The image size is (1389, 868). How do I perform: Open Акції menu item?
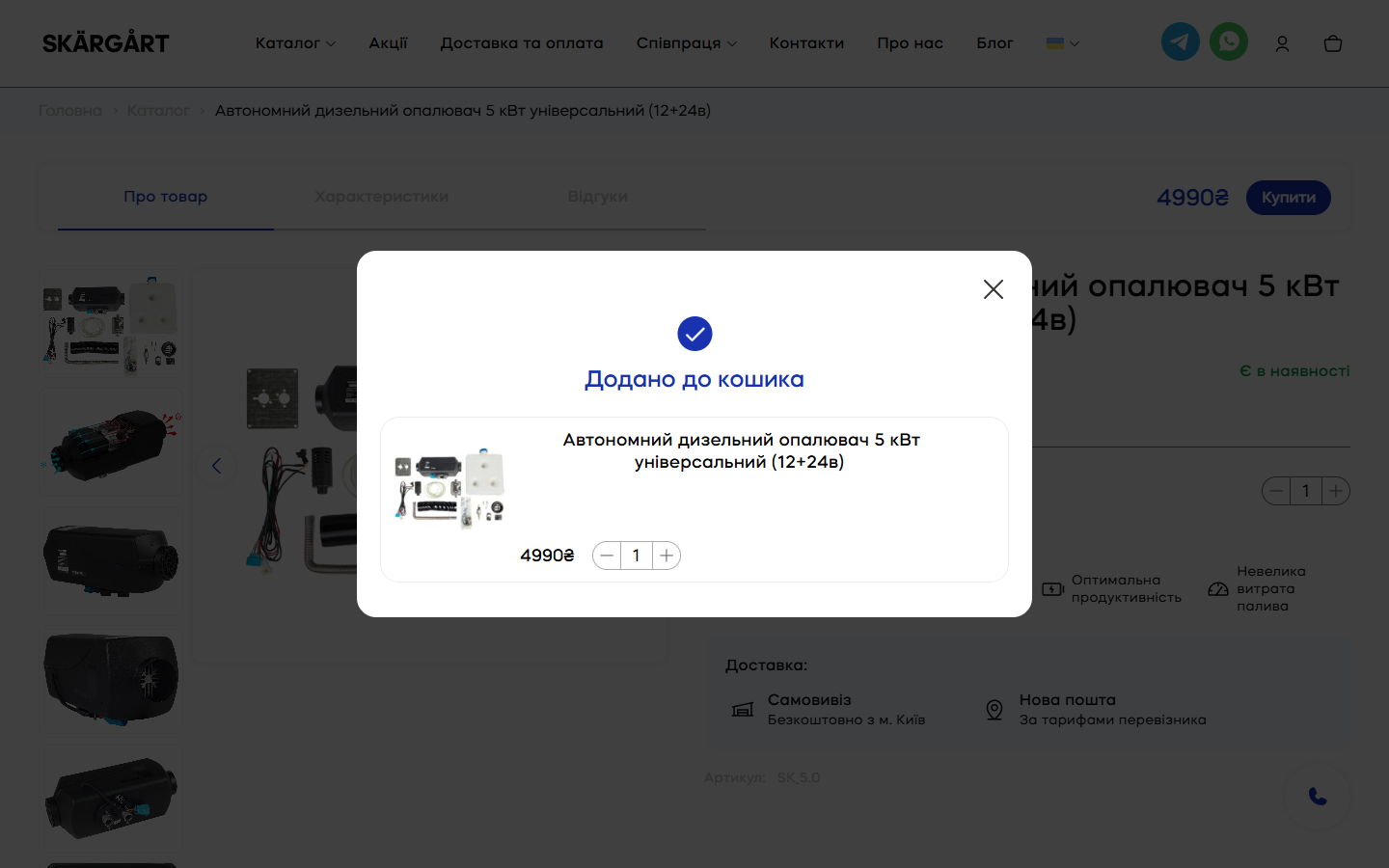point(388,43)
